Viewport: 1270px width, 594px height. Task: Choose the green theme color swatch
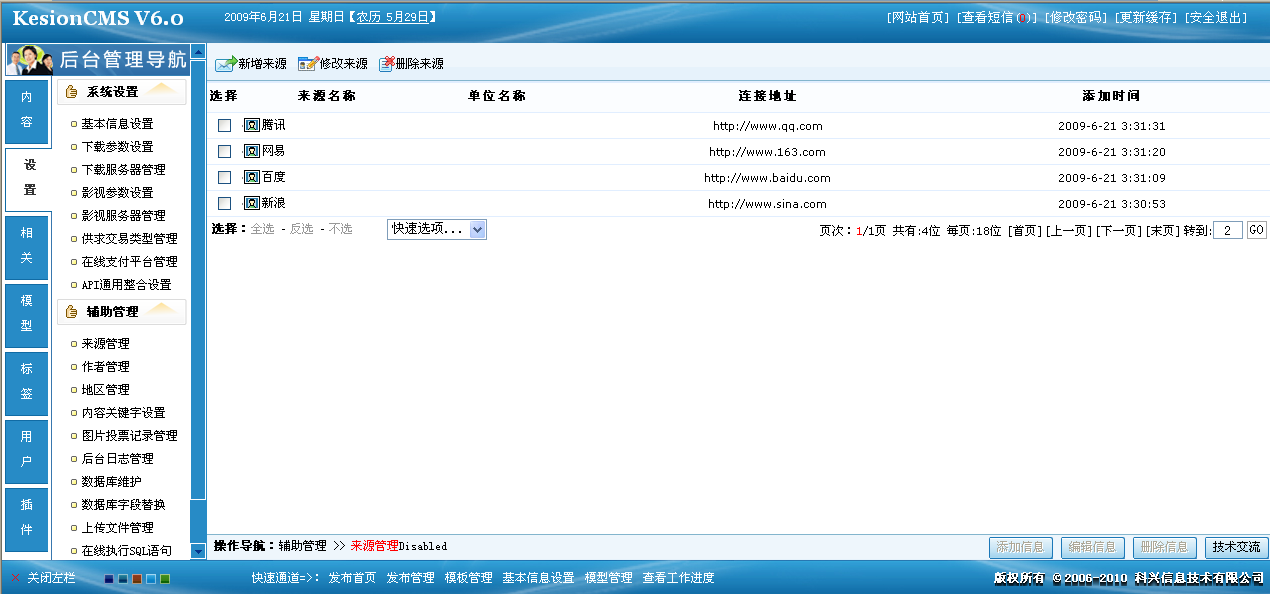(x=165, y=579)
